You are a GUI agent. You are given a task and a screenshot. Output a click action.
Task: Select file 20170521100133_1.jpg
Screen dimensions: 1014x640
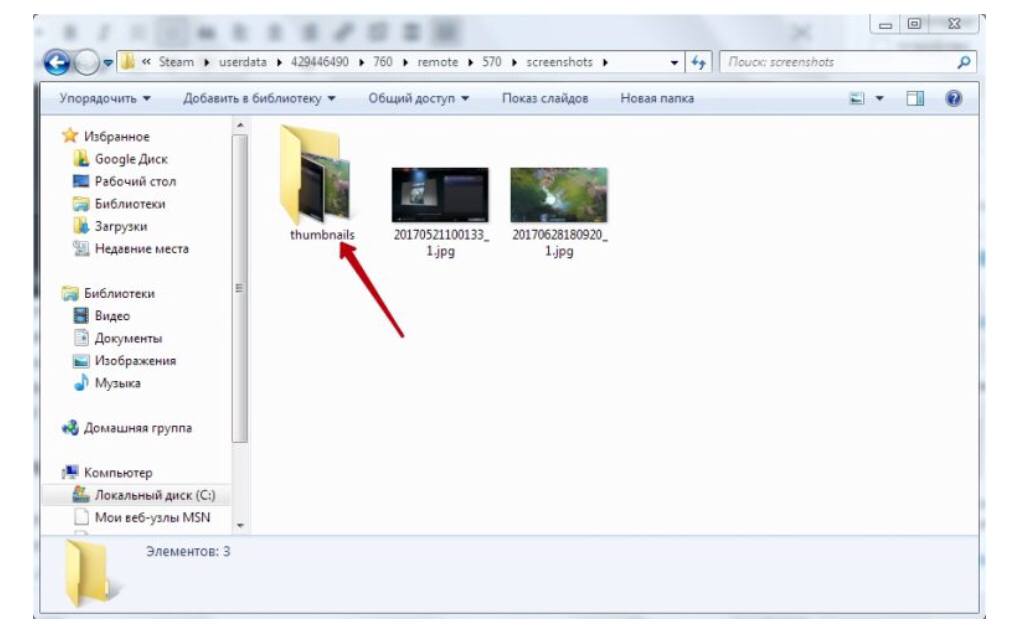441,213
